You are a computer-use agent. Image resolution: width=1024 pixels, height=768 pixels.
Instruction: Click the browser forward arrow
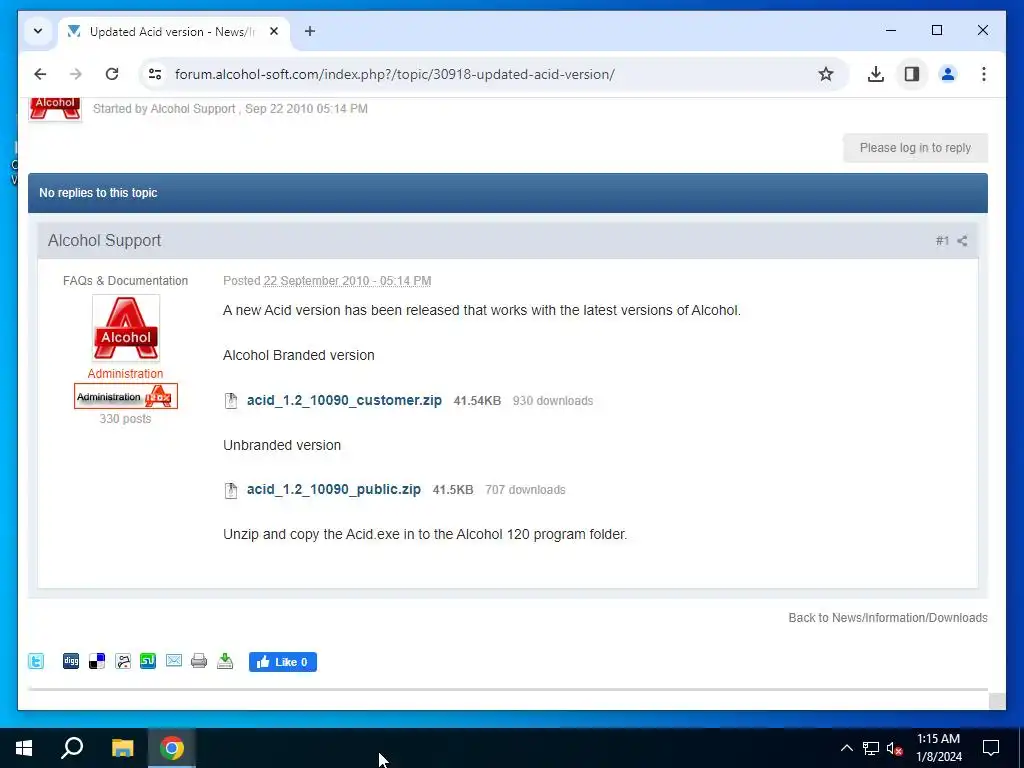(x=76, y=74)
